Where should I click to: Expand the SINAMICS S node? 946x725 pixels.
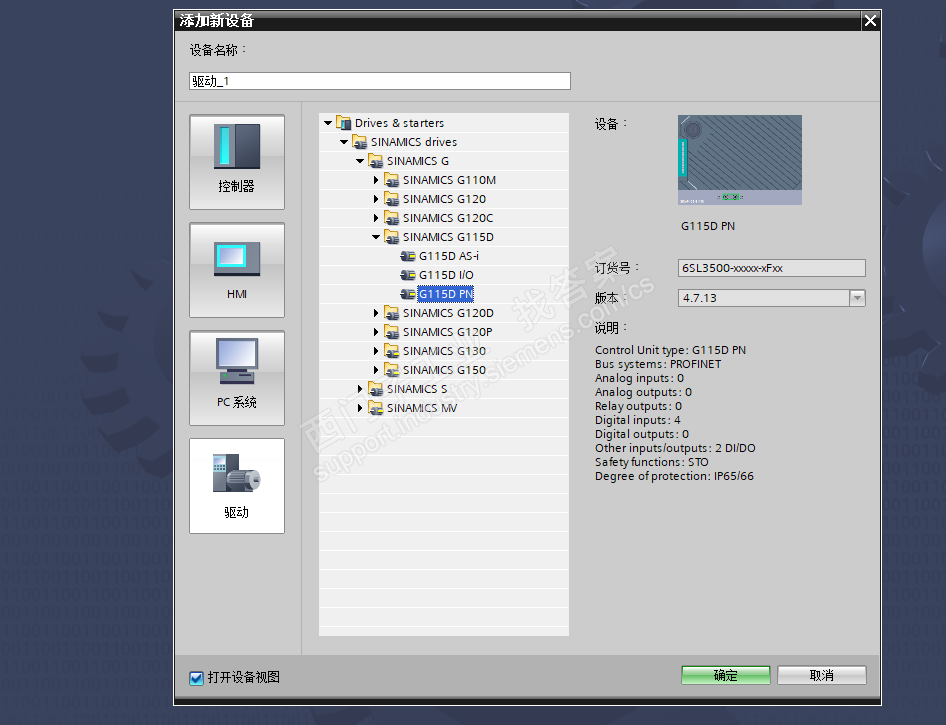(360, 389)
